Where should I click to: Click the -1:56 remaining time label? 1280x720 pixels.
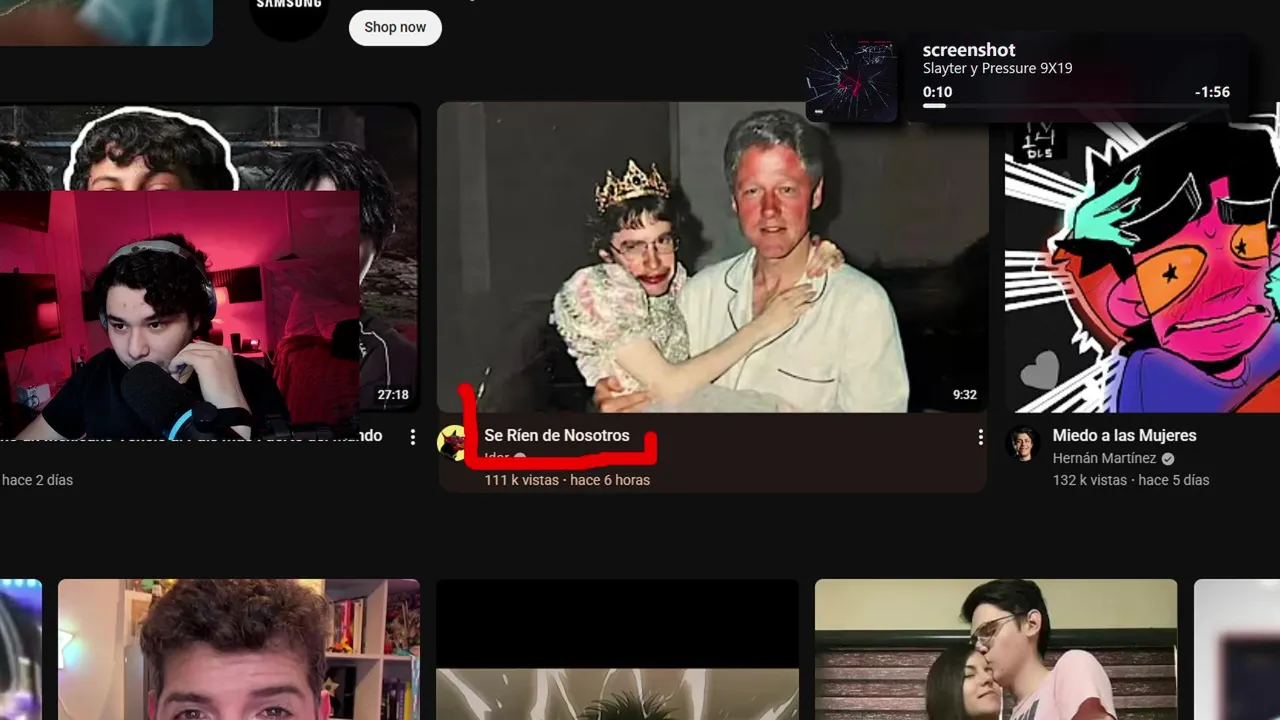pyautogui.click(x=1212, y=92)
